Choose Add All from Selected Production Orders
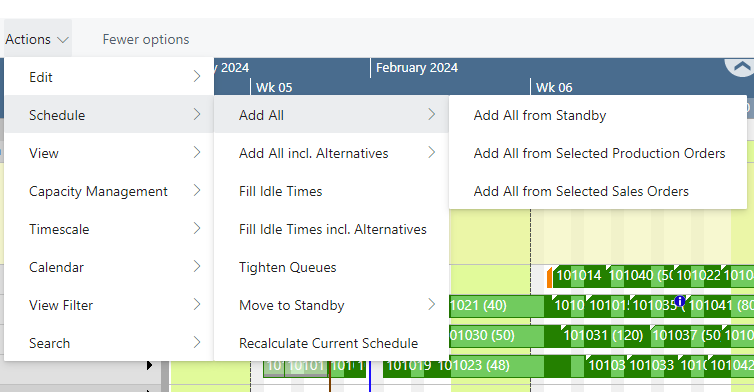Screen dimensions: 754x392 click(x=598, y=153)
